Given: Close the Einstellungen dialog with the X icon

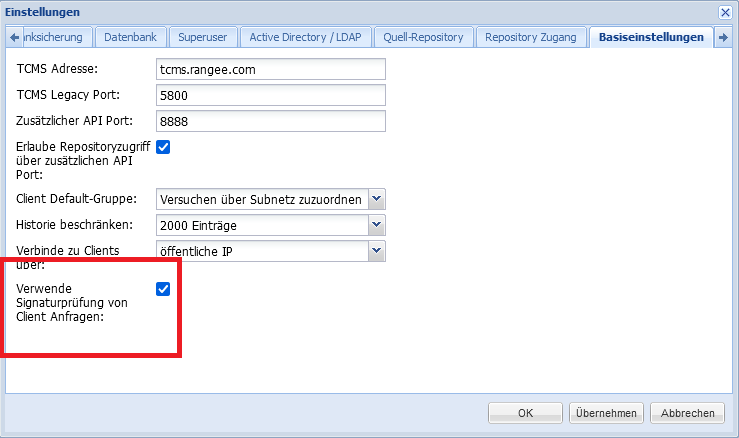Looking at the screenshot, I should (725, 11).
